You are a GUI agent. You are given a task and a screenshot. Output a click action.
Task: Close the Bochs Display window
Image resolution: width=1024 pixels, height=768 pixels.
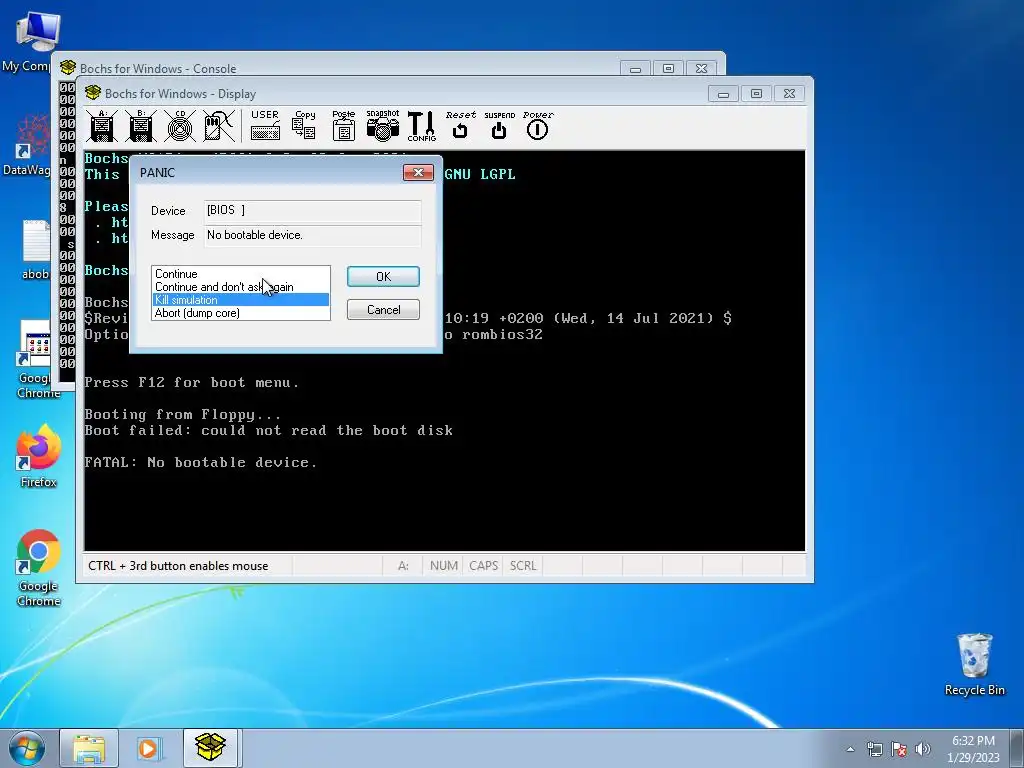pyautogui.click(x=789, y=94)
